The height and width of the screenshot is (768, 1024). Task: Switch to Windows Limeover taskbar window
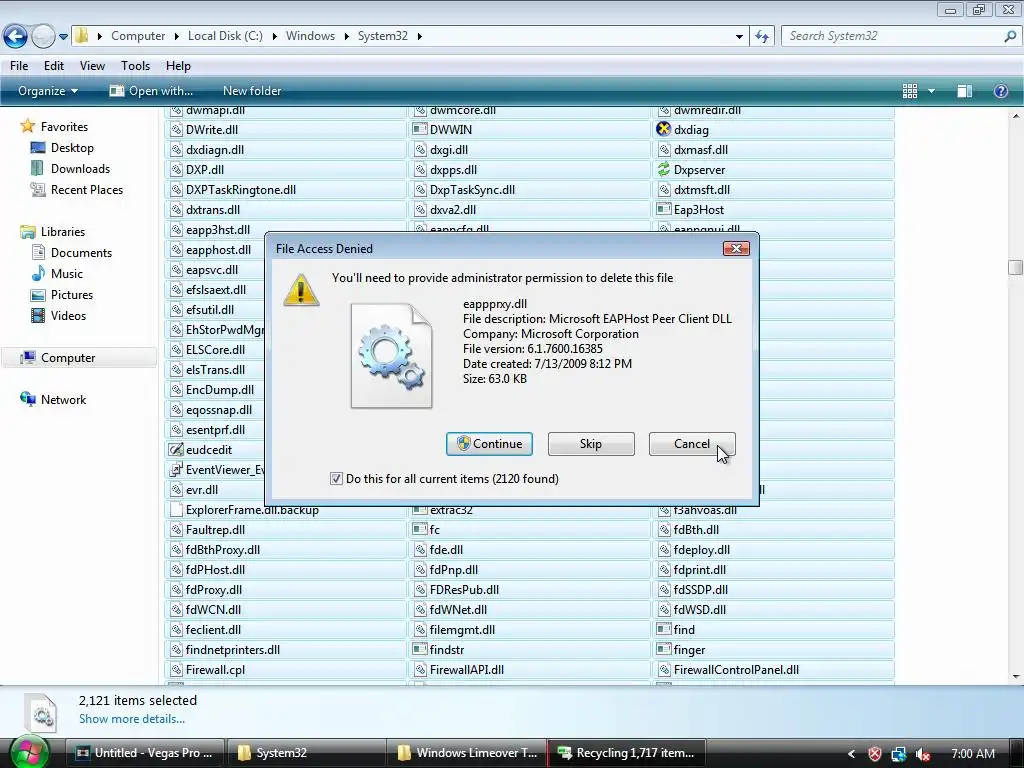pos(467,753)
